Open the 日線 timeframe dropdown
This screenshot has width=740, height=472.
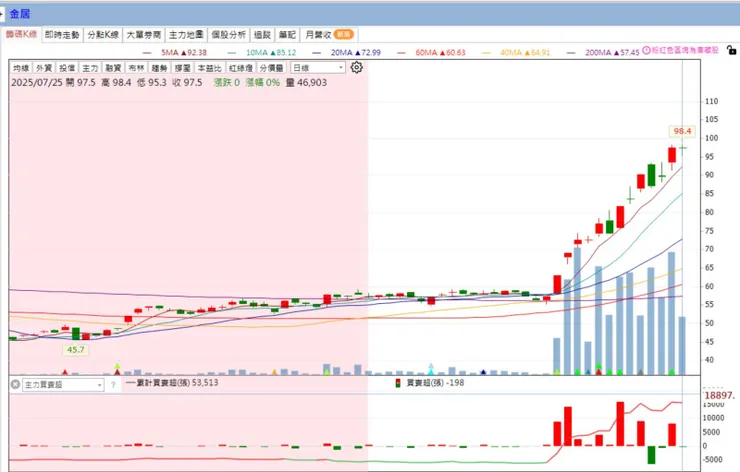(318, 68)
